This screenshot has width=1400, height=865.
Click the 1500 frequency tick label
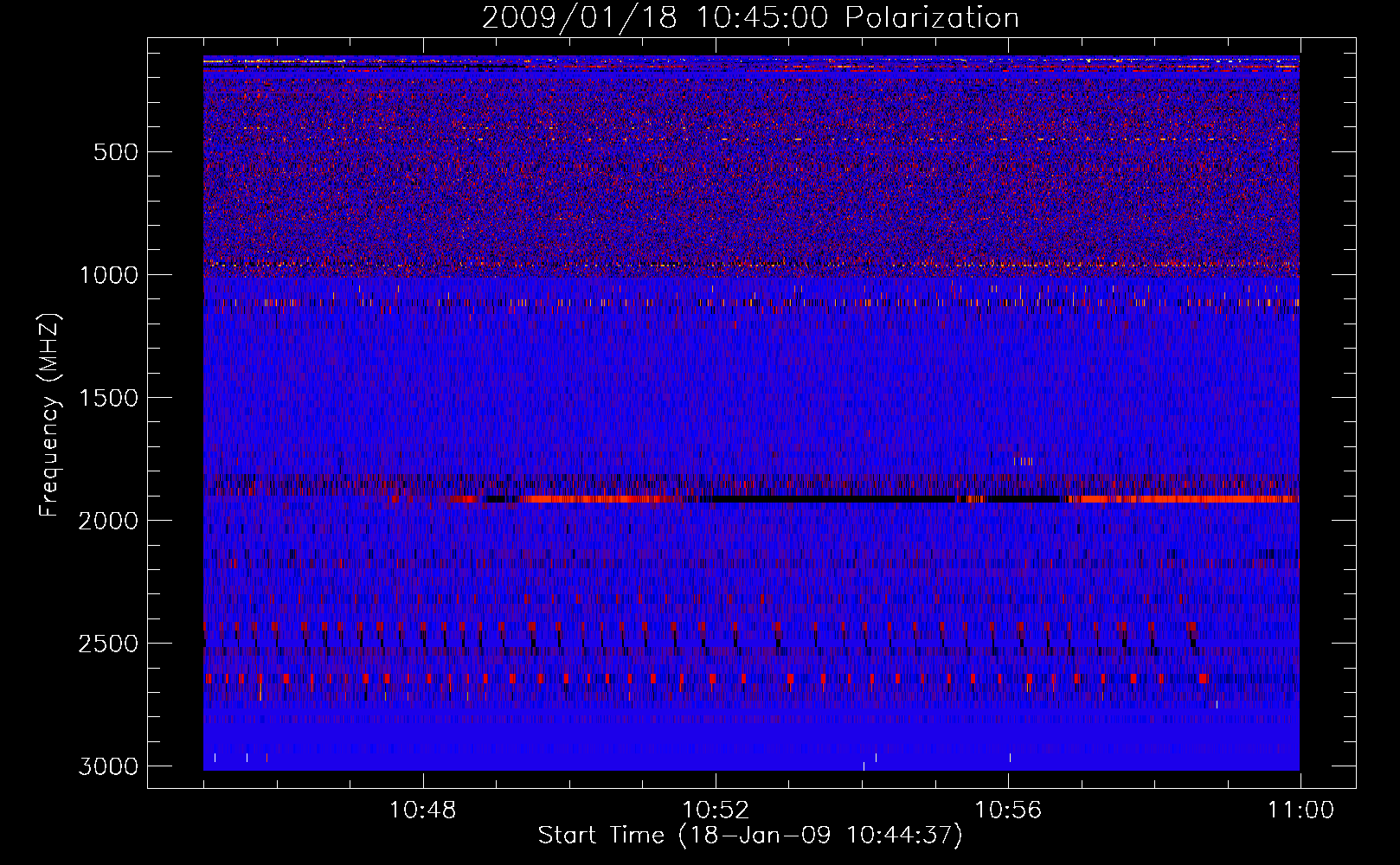click(108, 398)
